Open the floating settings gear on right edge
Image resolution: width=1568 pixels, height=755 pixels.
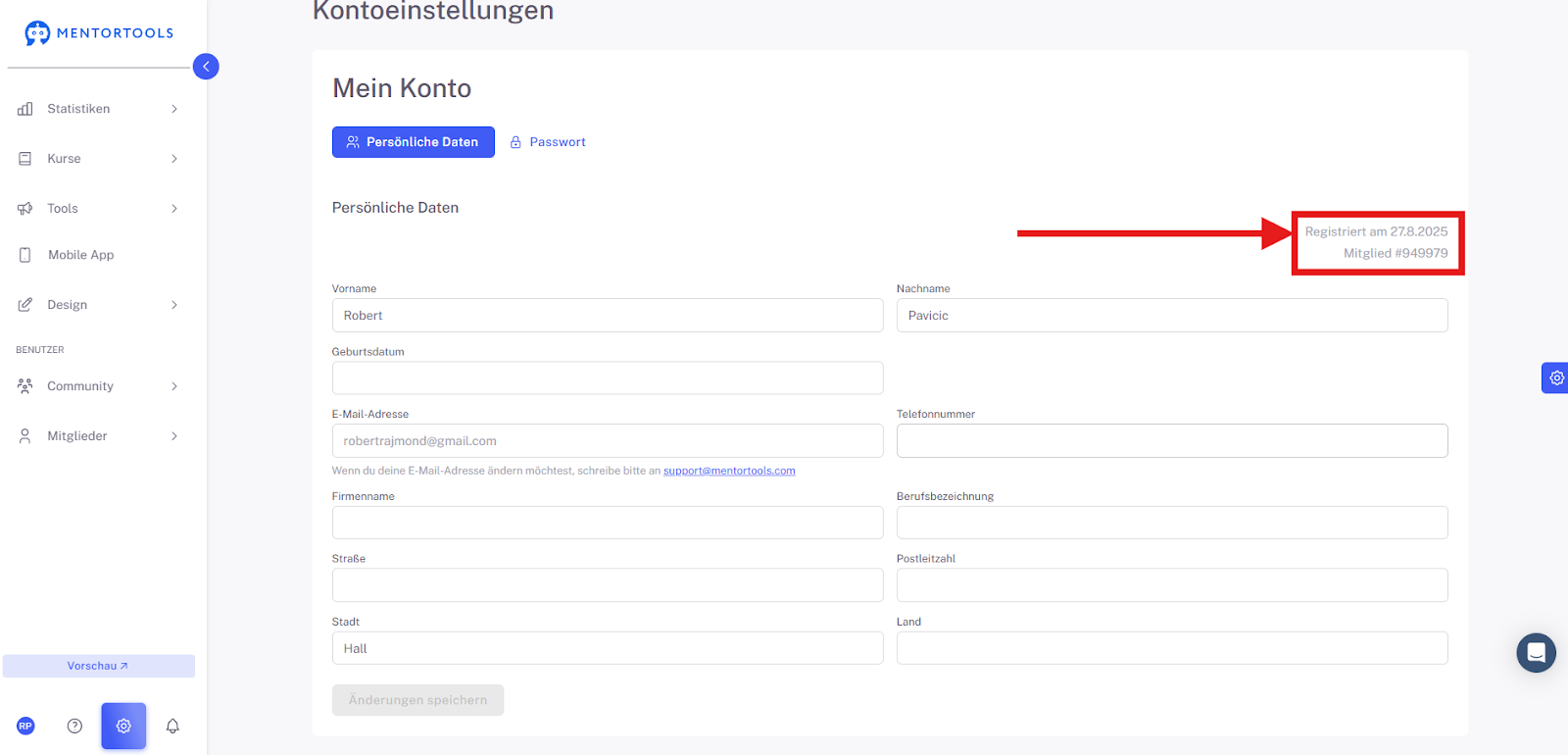1555,377
